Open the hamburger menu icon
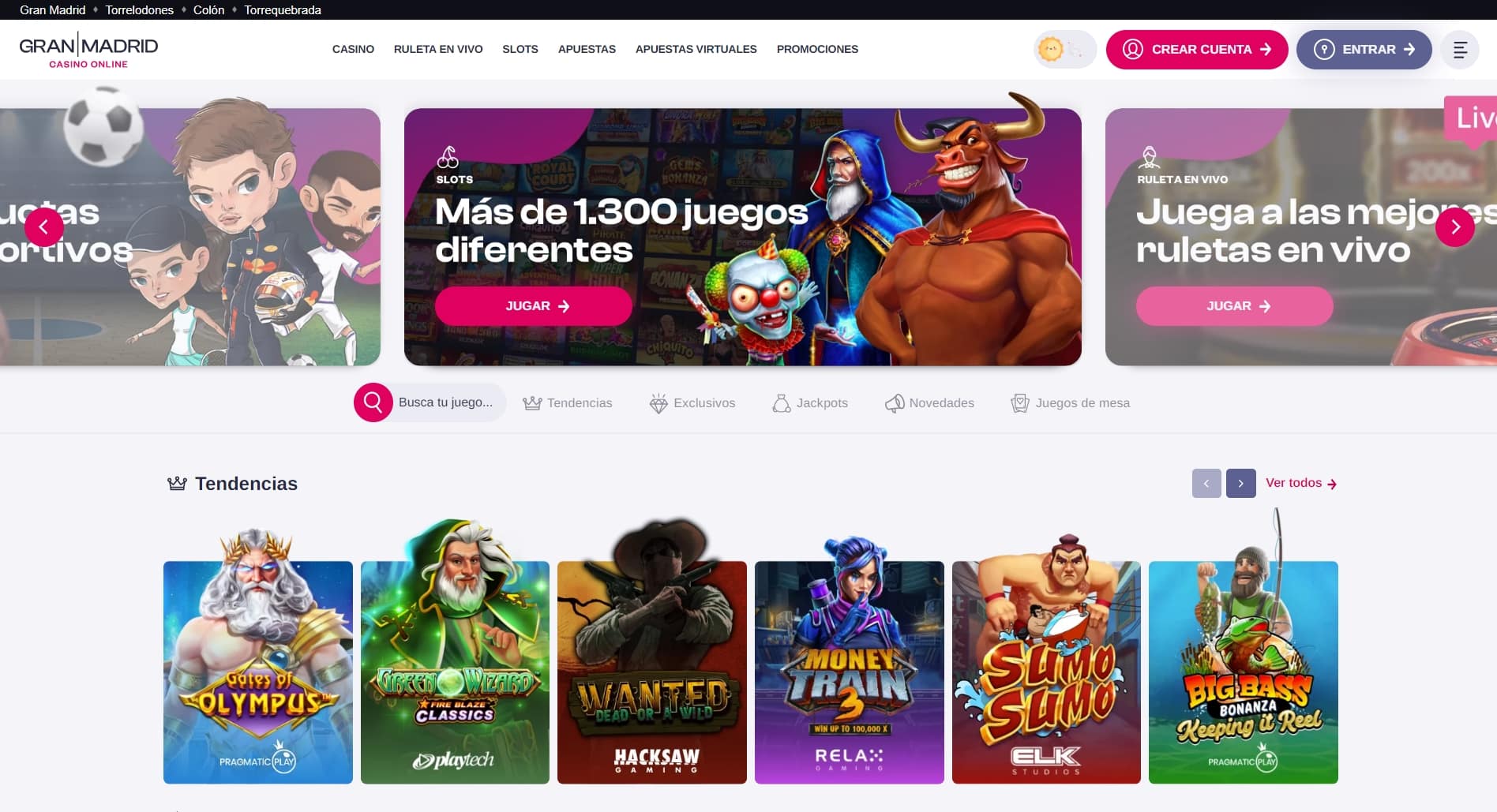 click(x=1460, y=49)
